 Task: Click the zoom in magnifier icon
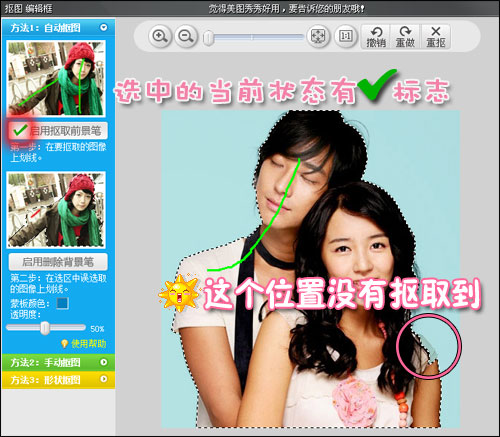pos(160,36)
